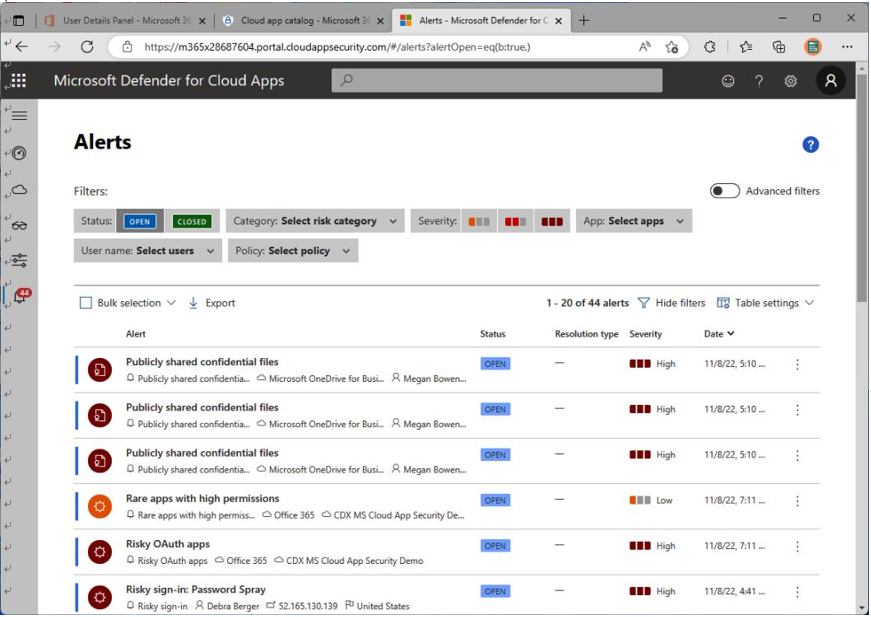Open browser settings and more menu

tap(847, 47)
